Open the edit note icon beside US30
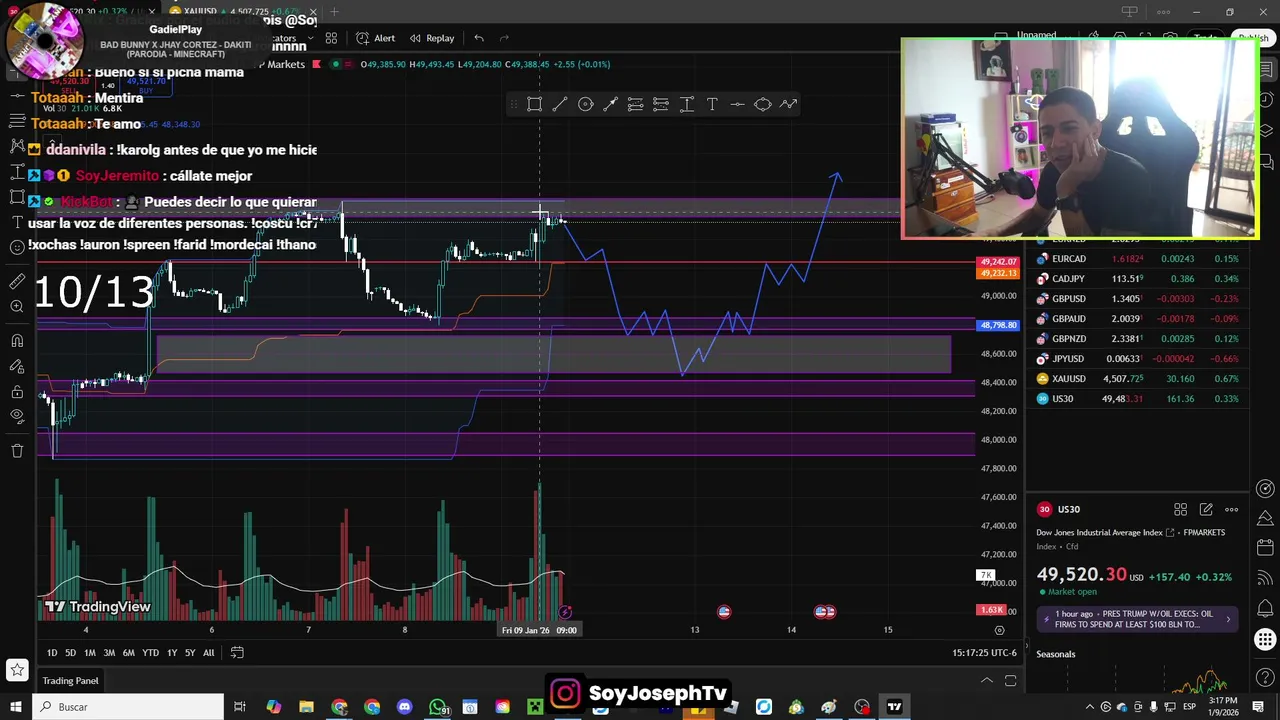This screenshot has height=720, width=1280. pos(1206,510)
